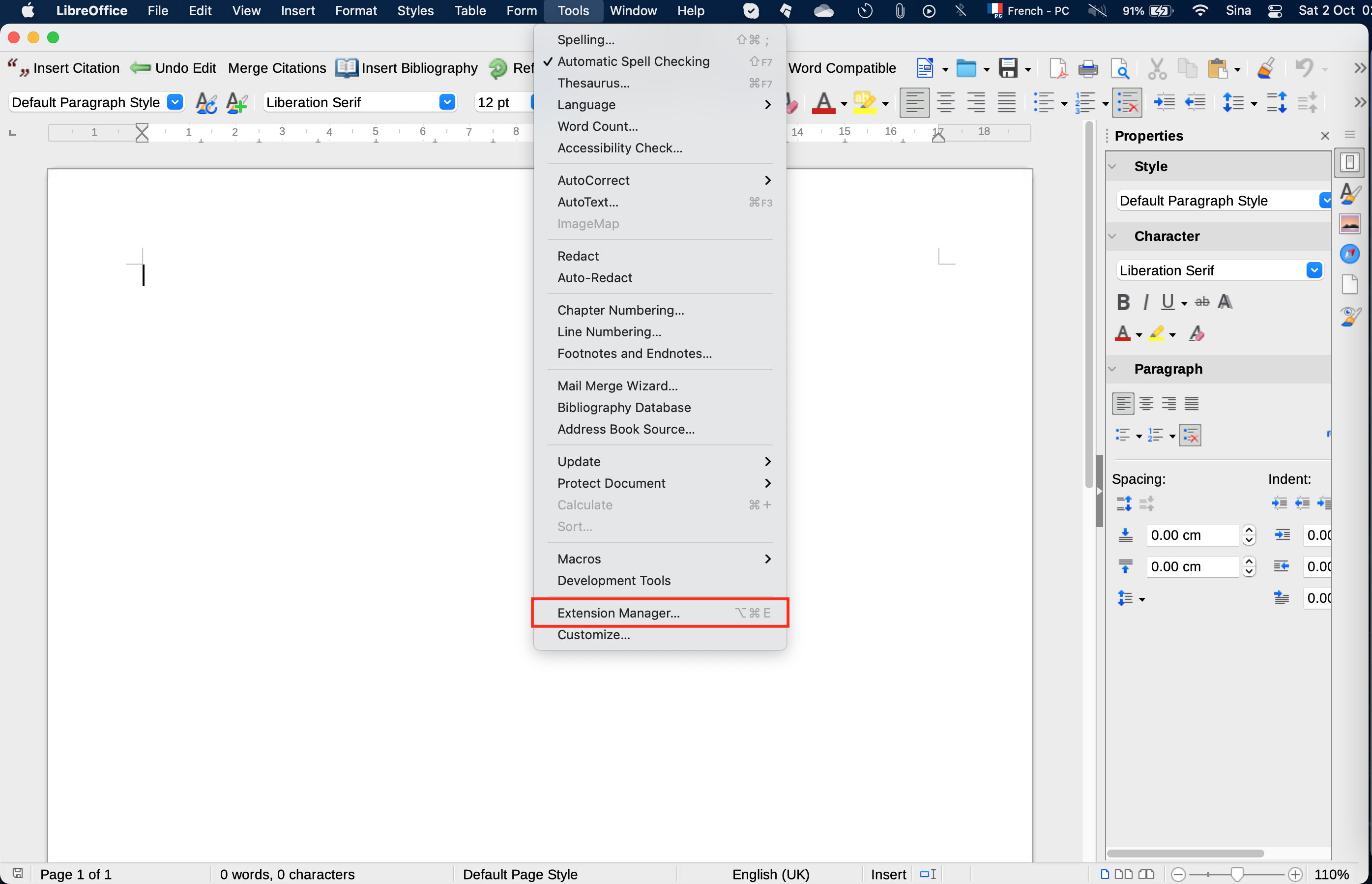The height and width of the screenshot is (884, 1372).
Task: Open the Navigator compass icon in the sidebar
Action: 1349,254
